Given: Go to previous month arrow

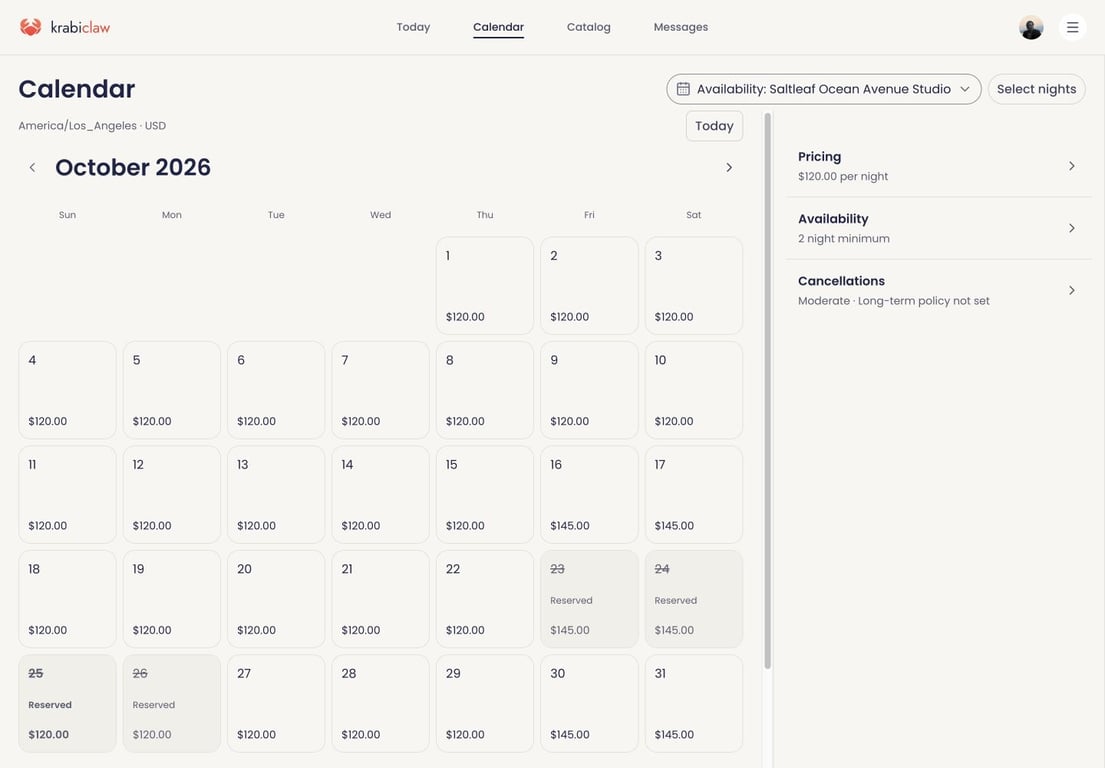Looking at the screenshot, I should 32,168.
